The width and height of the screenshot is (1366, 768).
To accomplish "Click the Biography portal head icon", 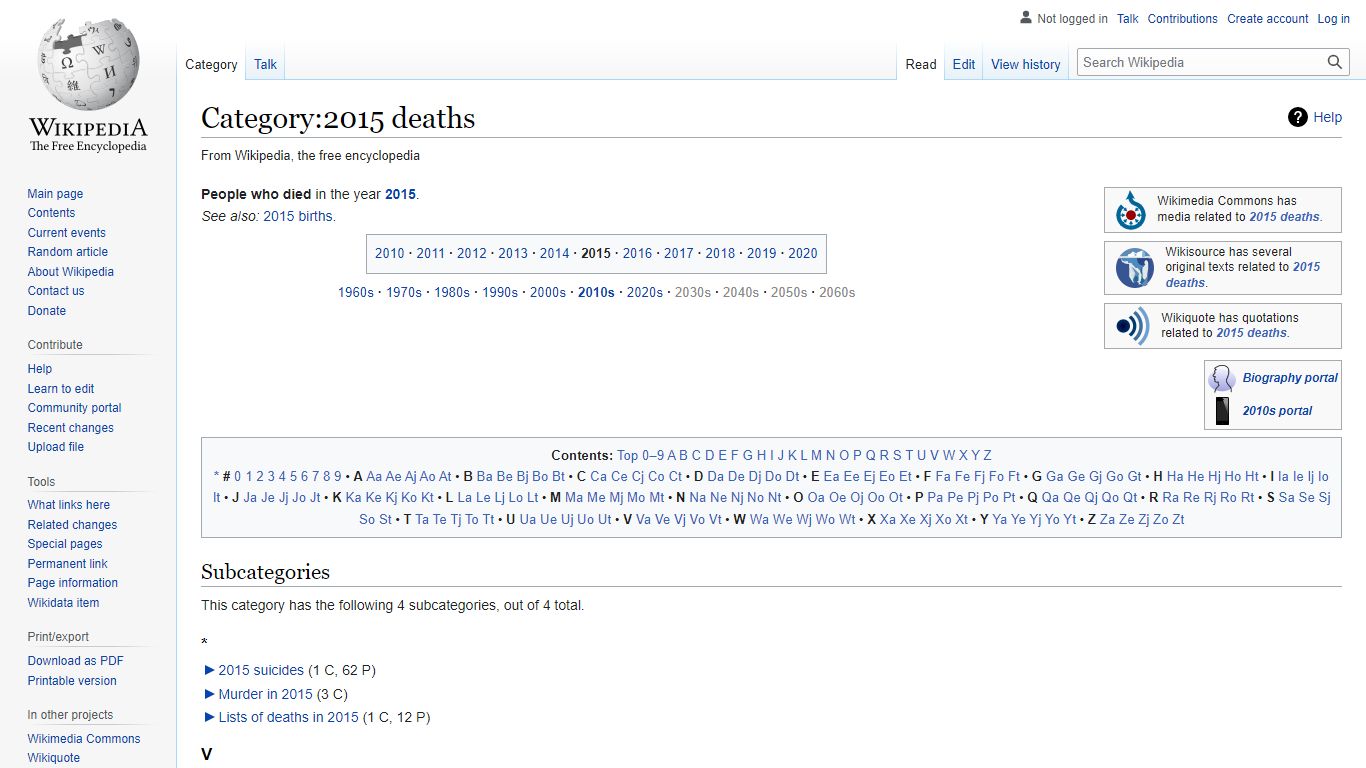I will pyautogui.click(x=1222, y=378).
